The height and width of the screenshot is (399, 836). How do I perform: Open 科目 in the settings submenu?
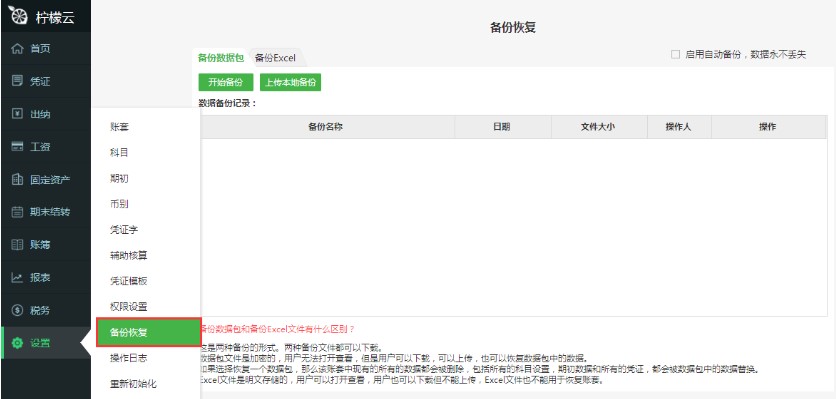119,153
